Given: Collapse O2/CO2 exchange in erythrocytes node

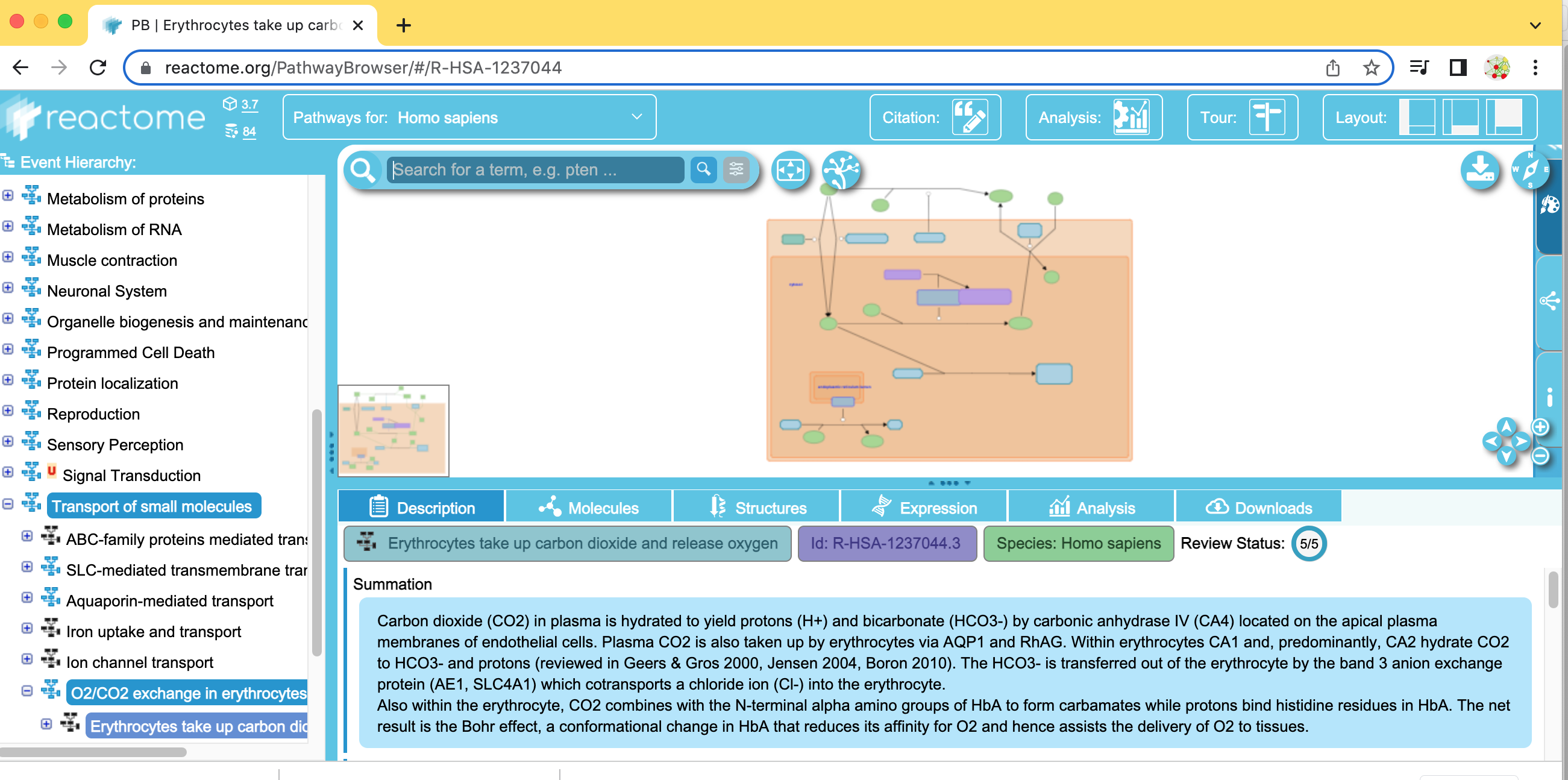Looking at the screenshot, I should [27, 691].
